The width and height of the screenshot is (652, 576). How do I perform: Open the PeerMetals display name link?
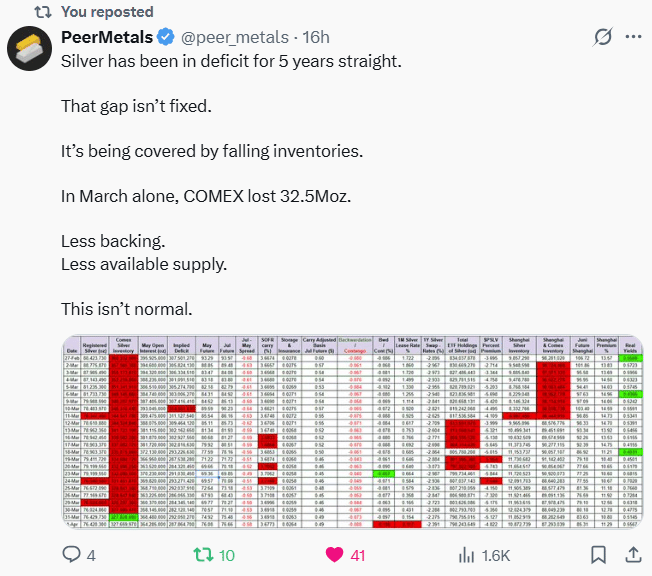point(107,37)
